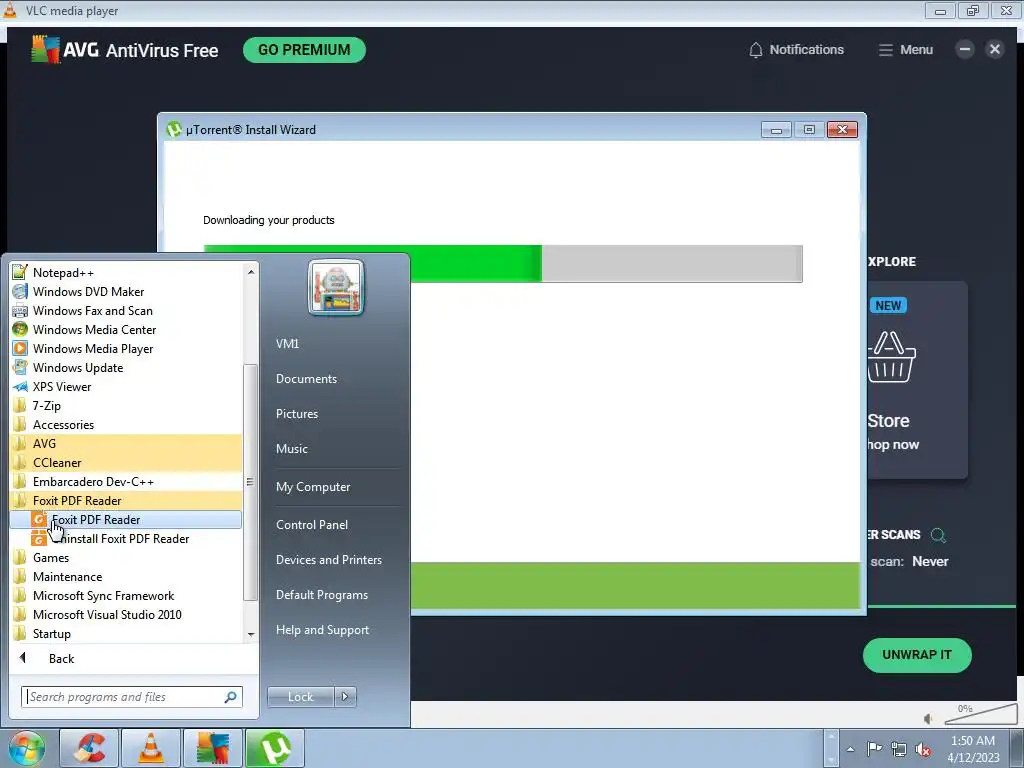The width and height of the screenshot is (1024, 768).
Task: Collapse the Foxit PDF Reader folder
Action: point(125,501)
